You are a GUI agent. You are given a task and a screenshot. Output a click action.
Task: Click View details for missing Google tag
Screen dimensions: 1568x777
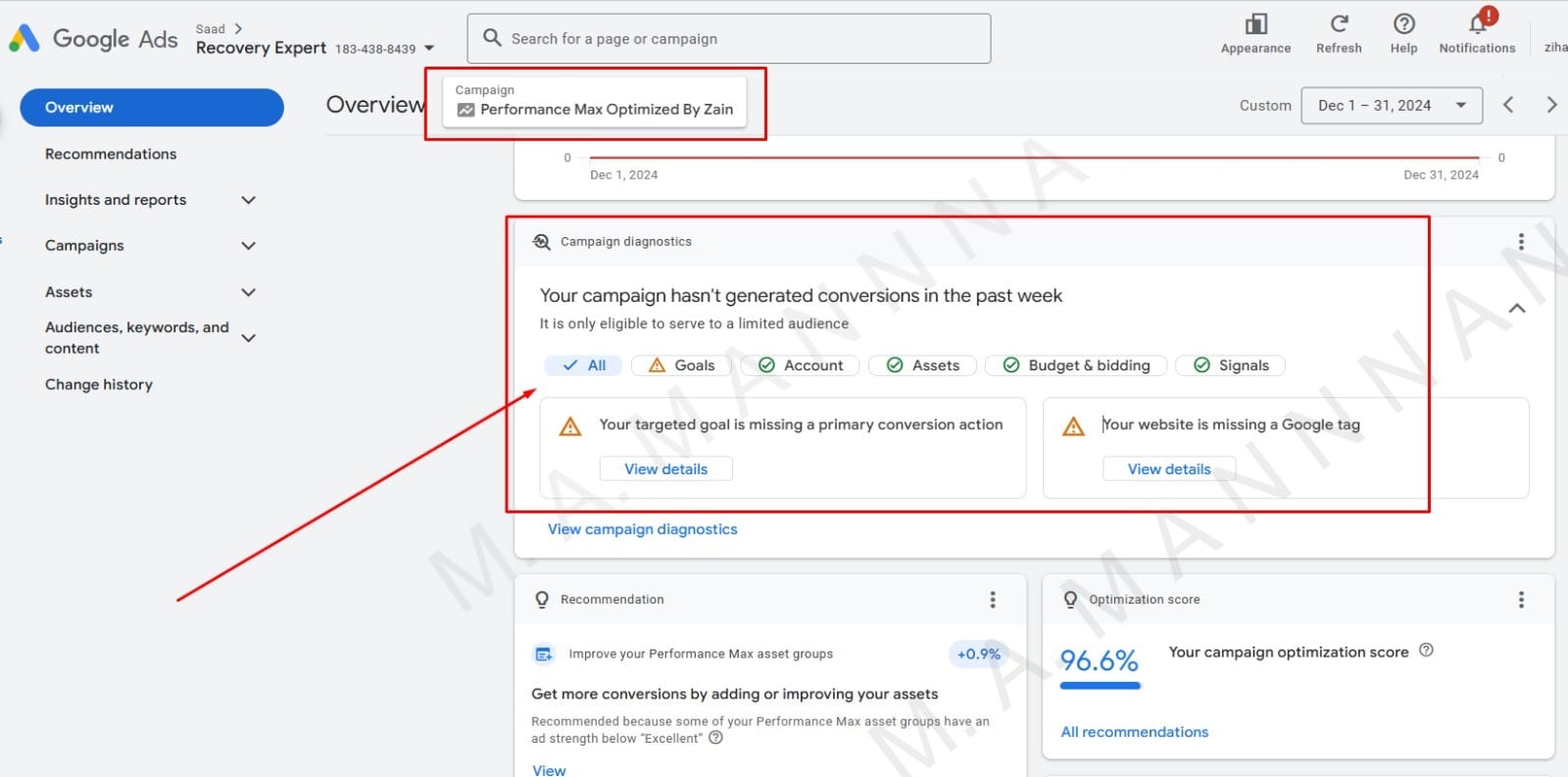tap(1168, 469)
